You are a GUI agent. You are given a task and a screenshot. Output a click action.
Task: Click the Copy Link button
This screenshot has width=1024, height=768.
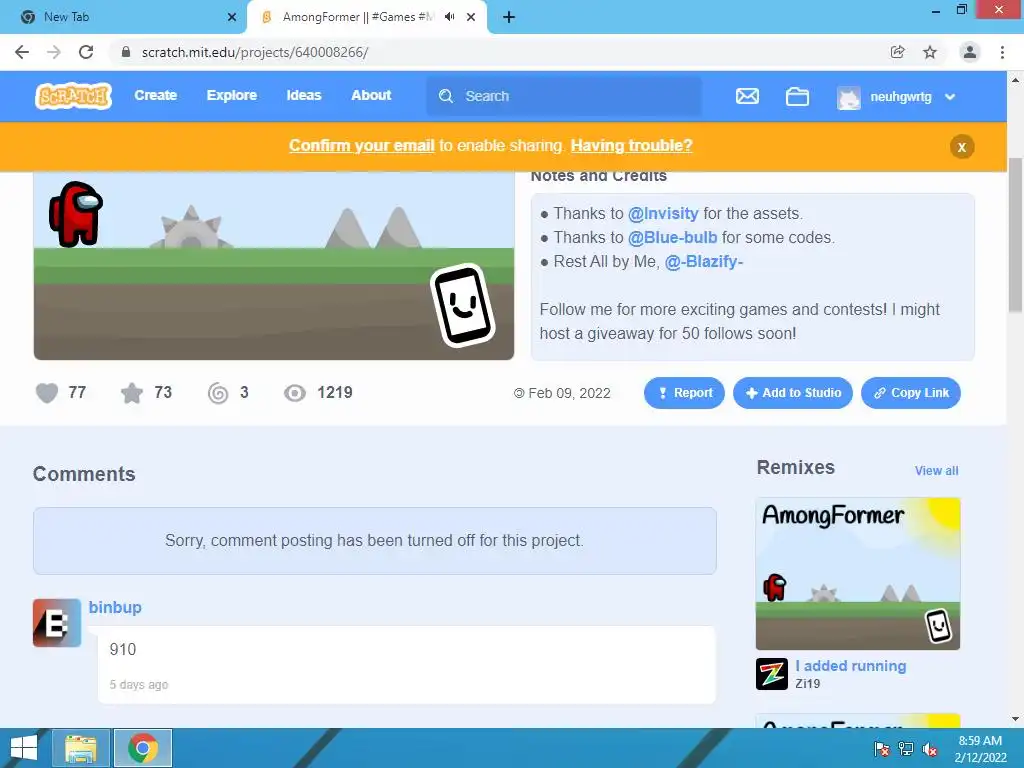point(910,393)
